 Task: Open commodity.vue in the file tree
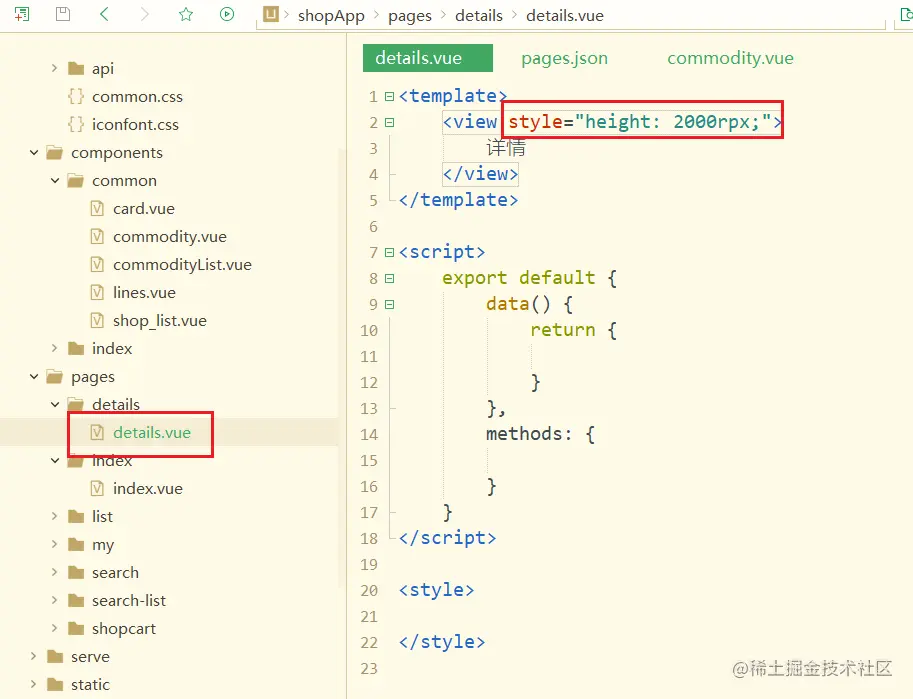(x=169, y=236)
